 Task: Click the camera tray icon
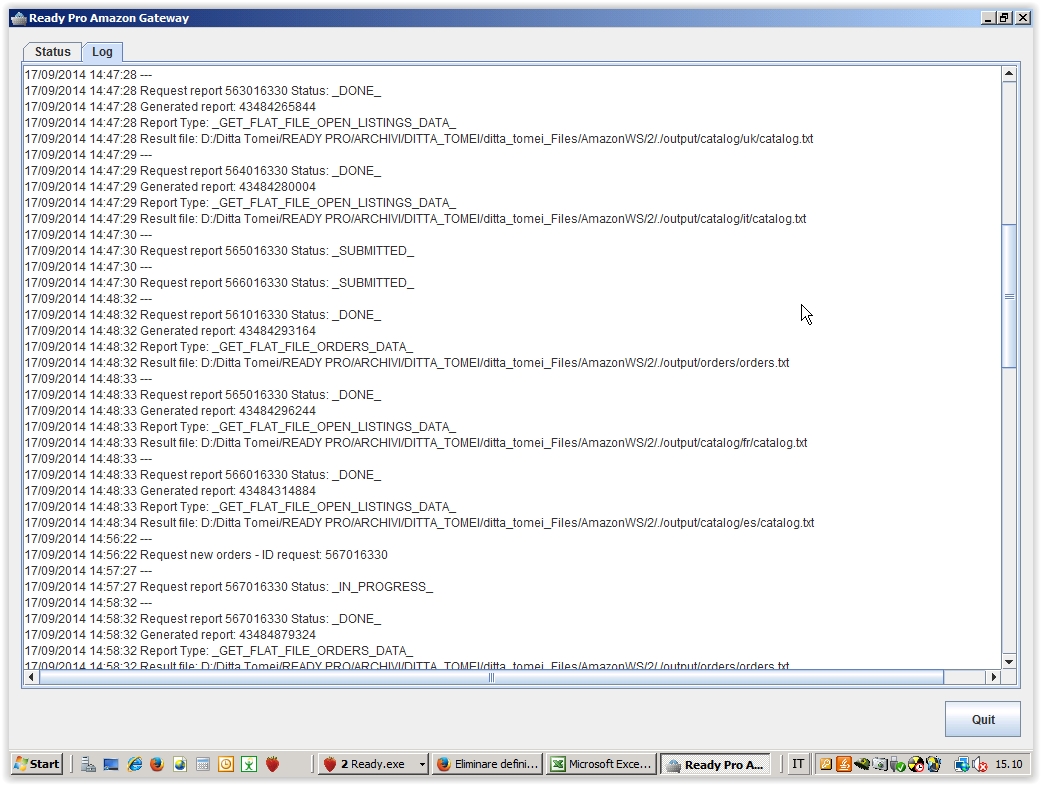click(880, 764)
